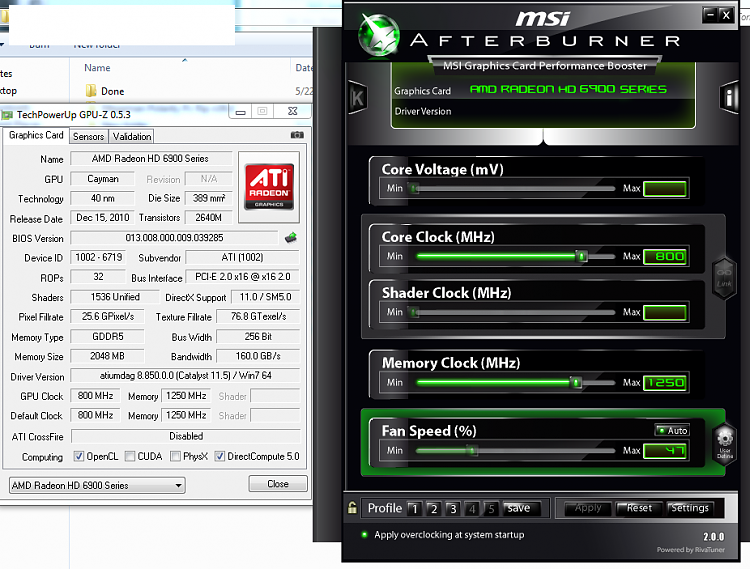Open MSI Kombustor via K icon
The width and height of the screenshot is (750, 569).
pyautogui.click(x=357, y=98)
